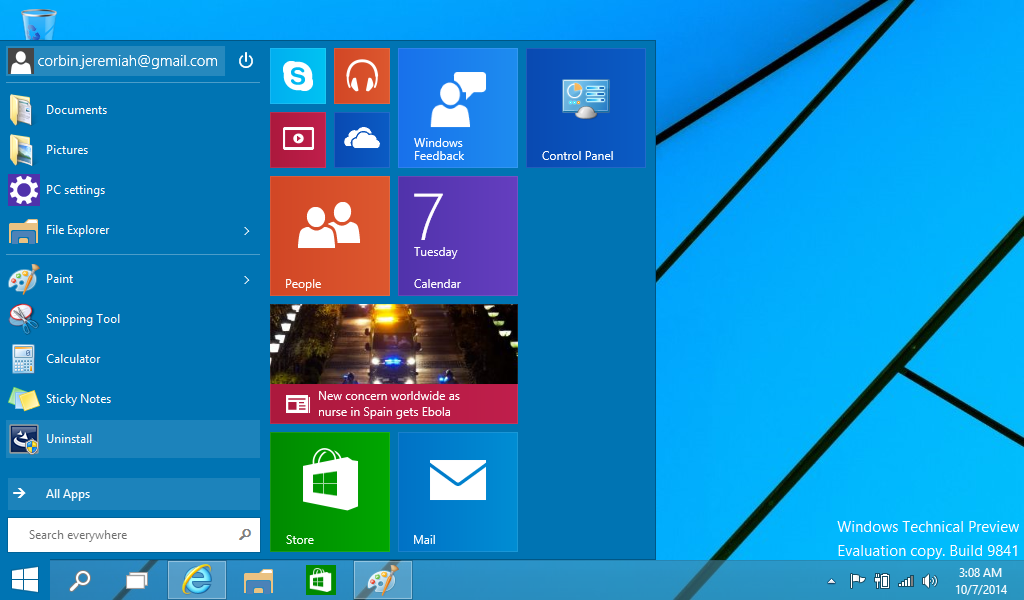1024x600 pixels.
Task: Click the Windows Start button
Action: point(25,580)
